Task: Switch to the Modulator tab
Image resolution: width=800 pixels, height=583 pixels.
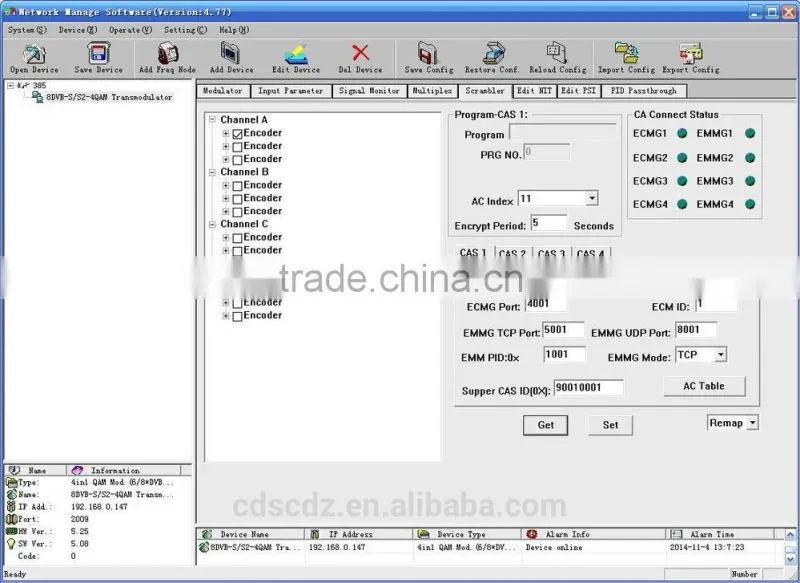Action: click(x=223, y=91)
